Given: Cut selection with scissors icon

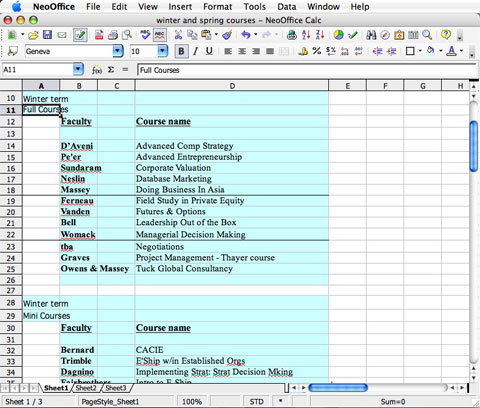Looking at the screenshot, I should click(x=178, y=35).
